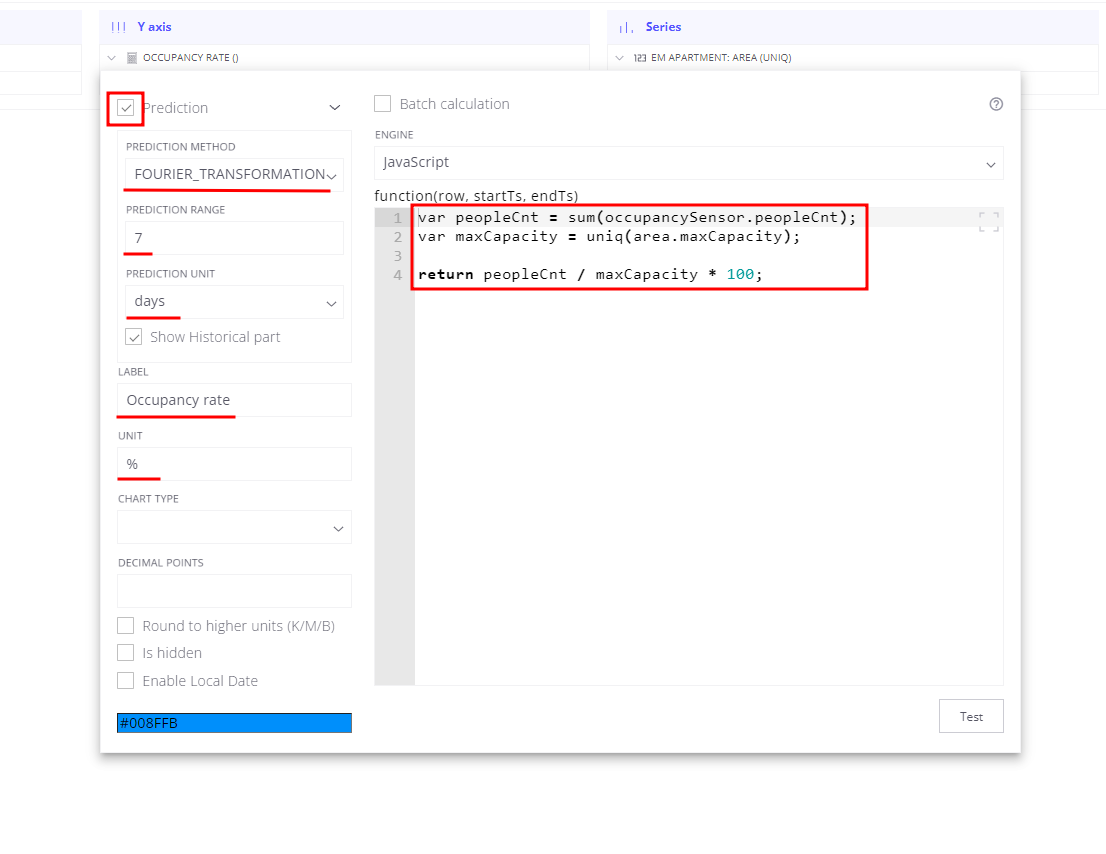Click the 123 icon beside EM Apartment
The height and width of the screenshot is (854, 1106).
639,58
